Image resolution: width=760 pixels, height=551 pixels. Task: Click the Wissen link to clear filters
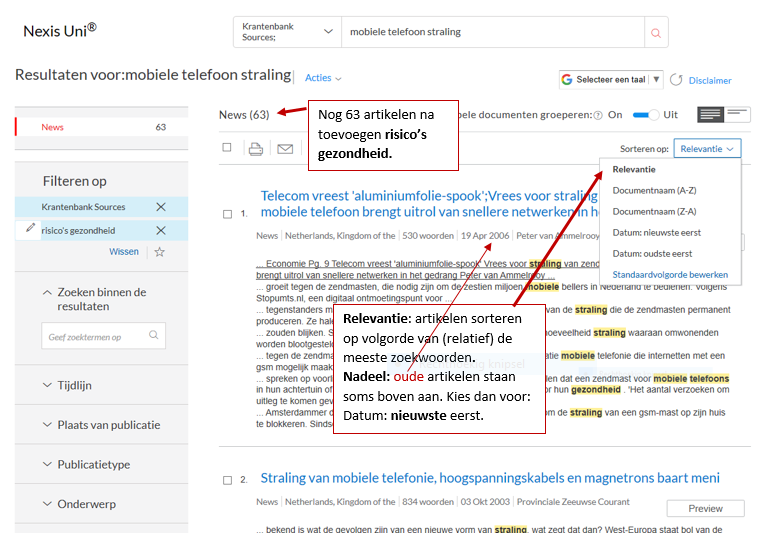click(x=124, y=252)
